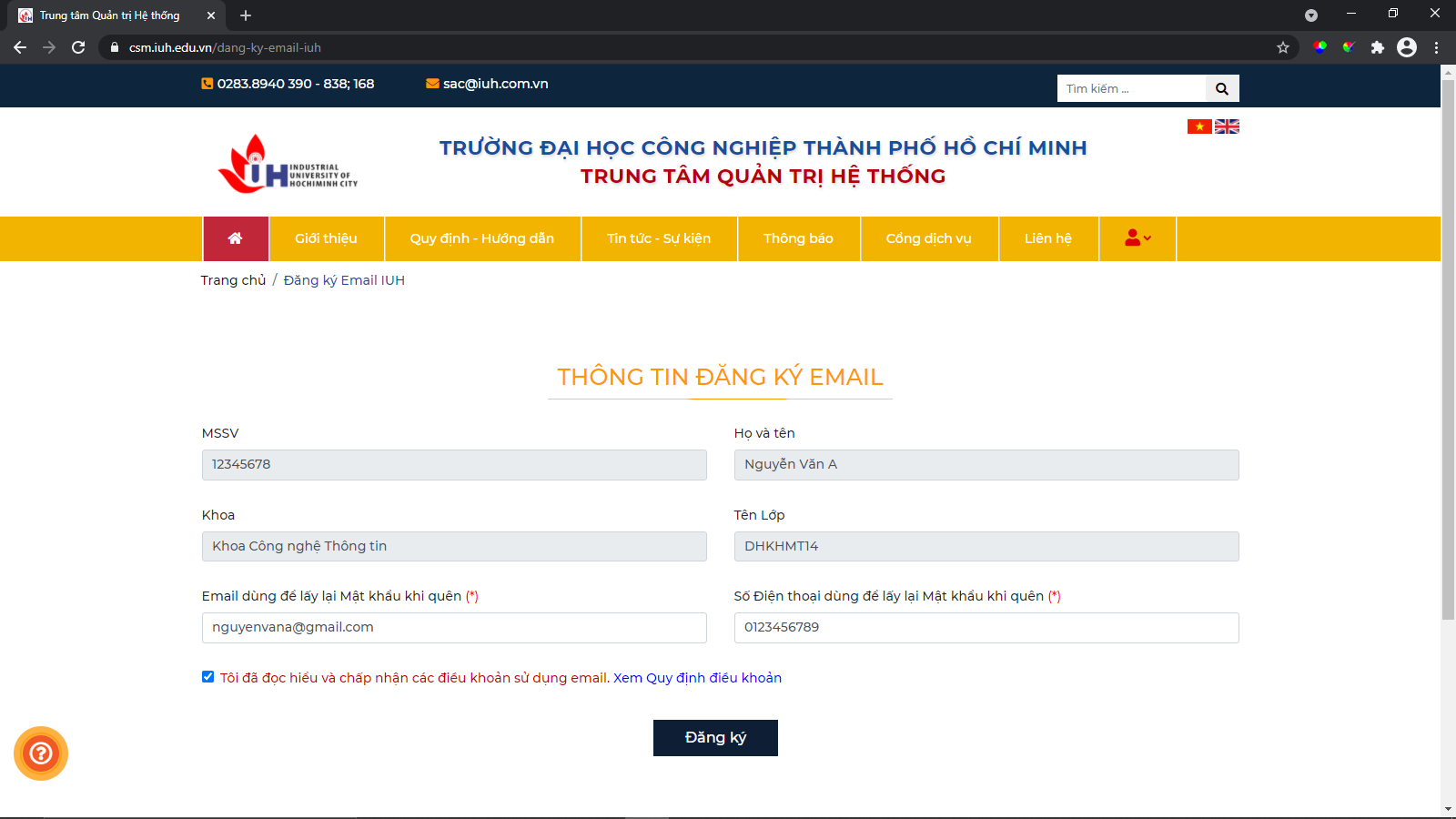
Task: Click the "Đăng ký" submit button
Action: tap(714, 737)
